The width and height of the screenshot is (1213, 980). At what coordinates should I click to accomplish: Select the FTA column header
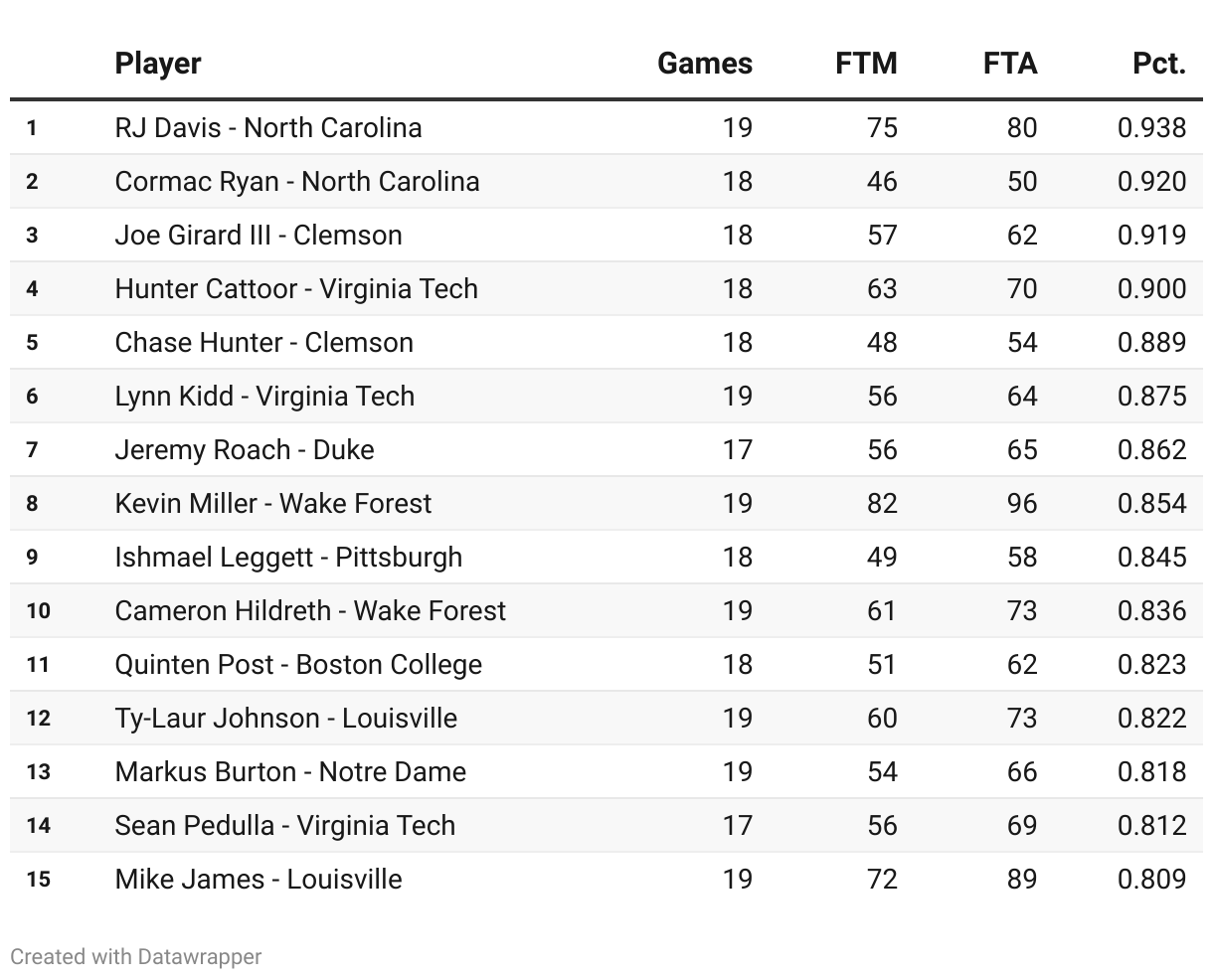point(1010,64)
